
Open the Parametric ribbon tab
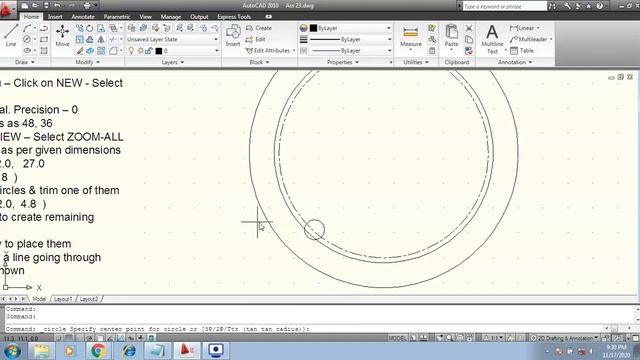tap(117, 17)
